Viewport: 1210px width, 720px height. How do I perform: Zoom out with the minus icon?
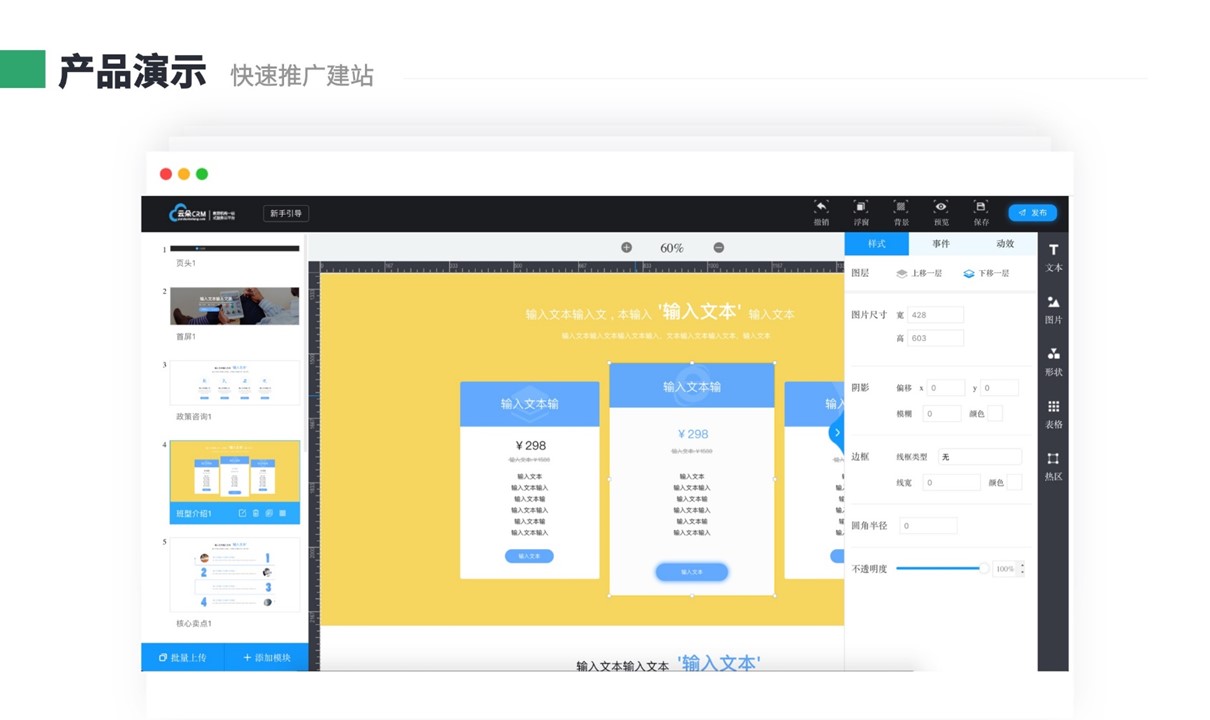pyautogui.click(x=718, y=247)
